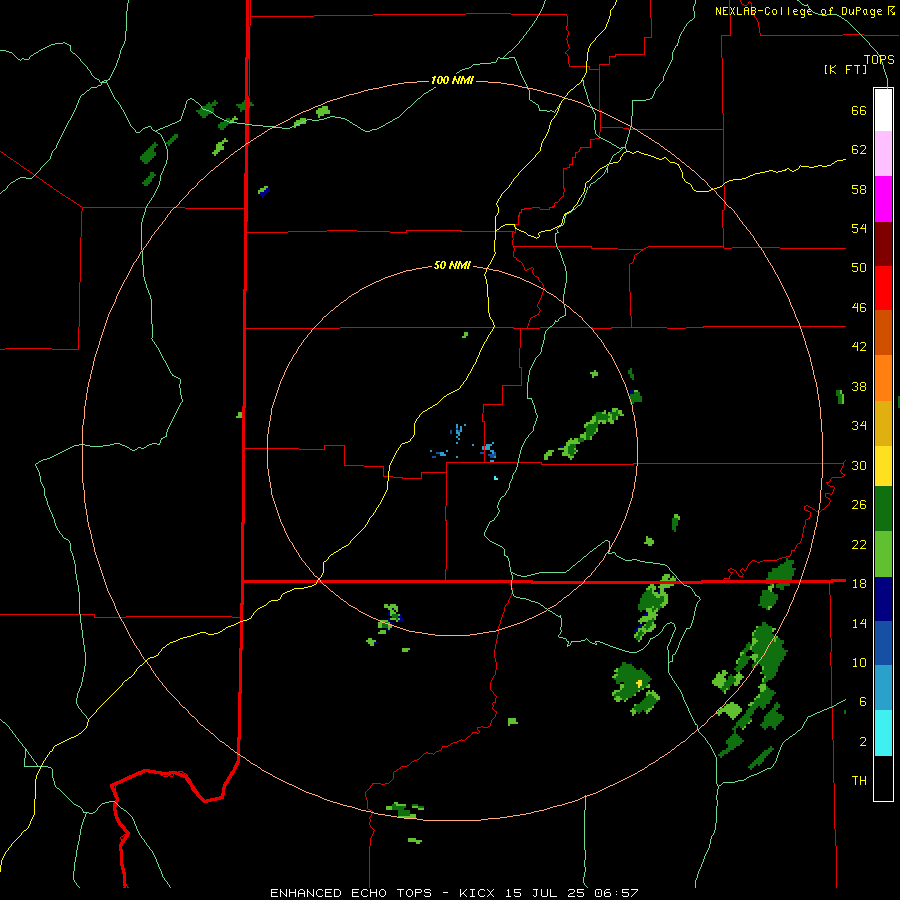900x900 pixels.
Task: Click the "50 NMI" range ring label
Action: click(x=452, y=265)
